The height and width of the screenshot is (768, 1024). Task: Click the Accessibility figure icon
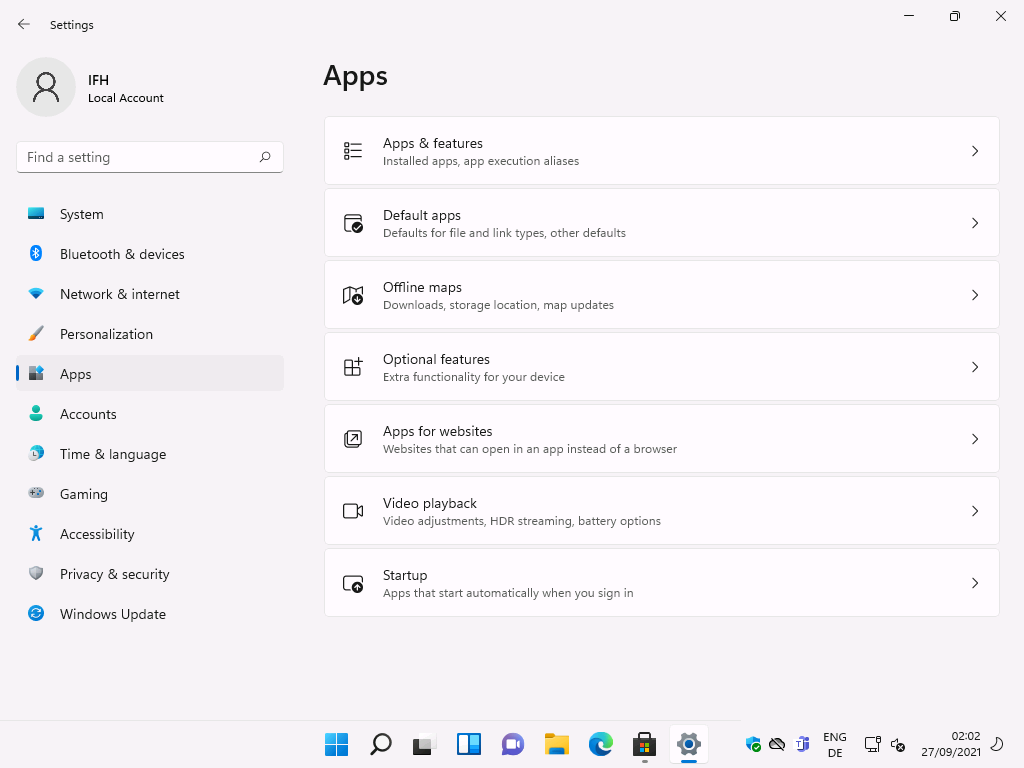coord(36,534)
